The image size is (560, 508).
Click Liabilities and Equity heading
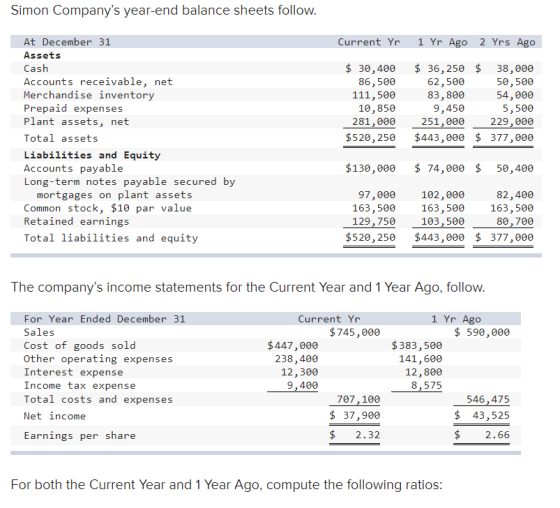point(92,155)
